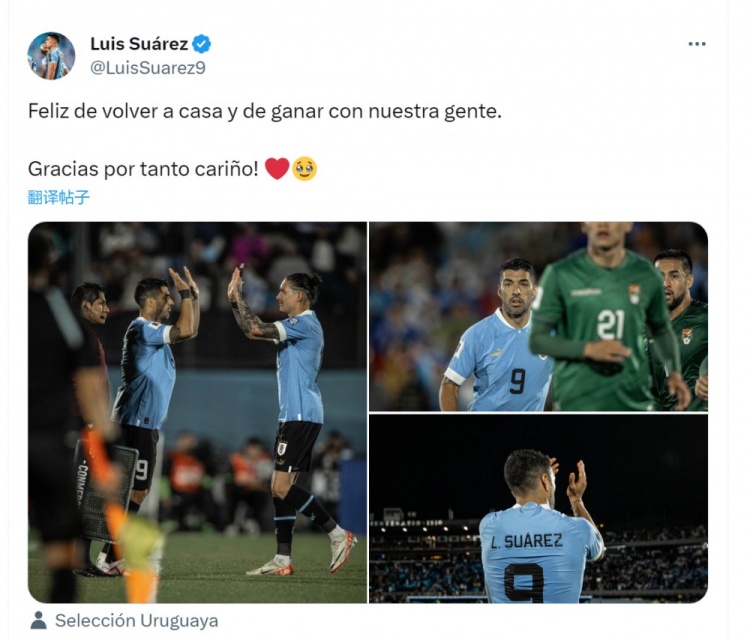Open the Luis Suárez display name
Image resolution: width=750 pixels, height=640 pixels.
139,44
